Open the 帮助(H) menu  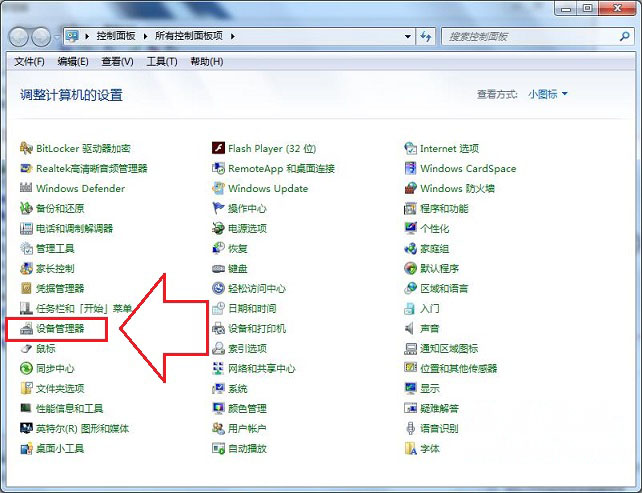(207, 62)
